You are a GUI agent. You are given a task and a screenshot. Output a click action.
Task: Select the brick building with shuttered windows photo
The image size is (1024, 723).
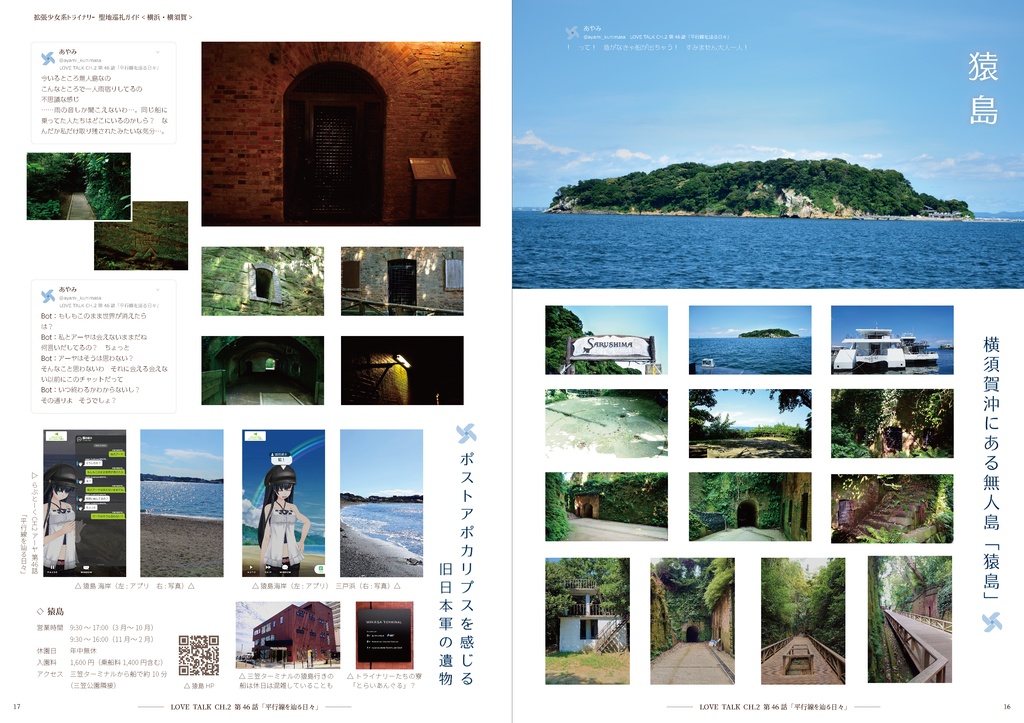402,281
